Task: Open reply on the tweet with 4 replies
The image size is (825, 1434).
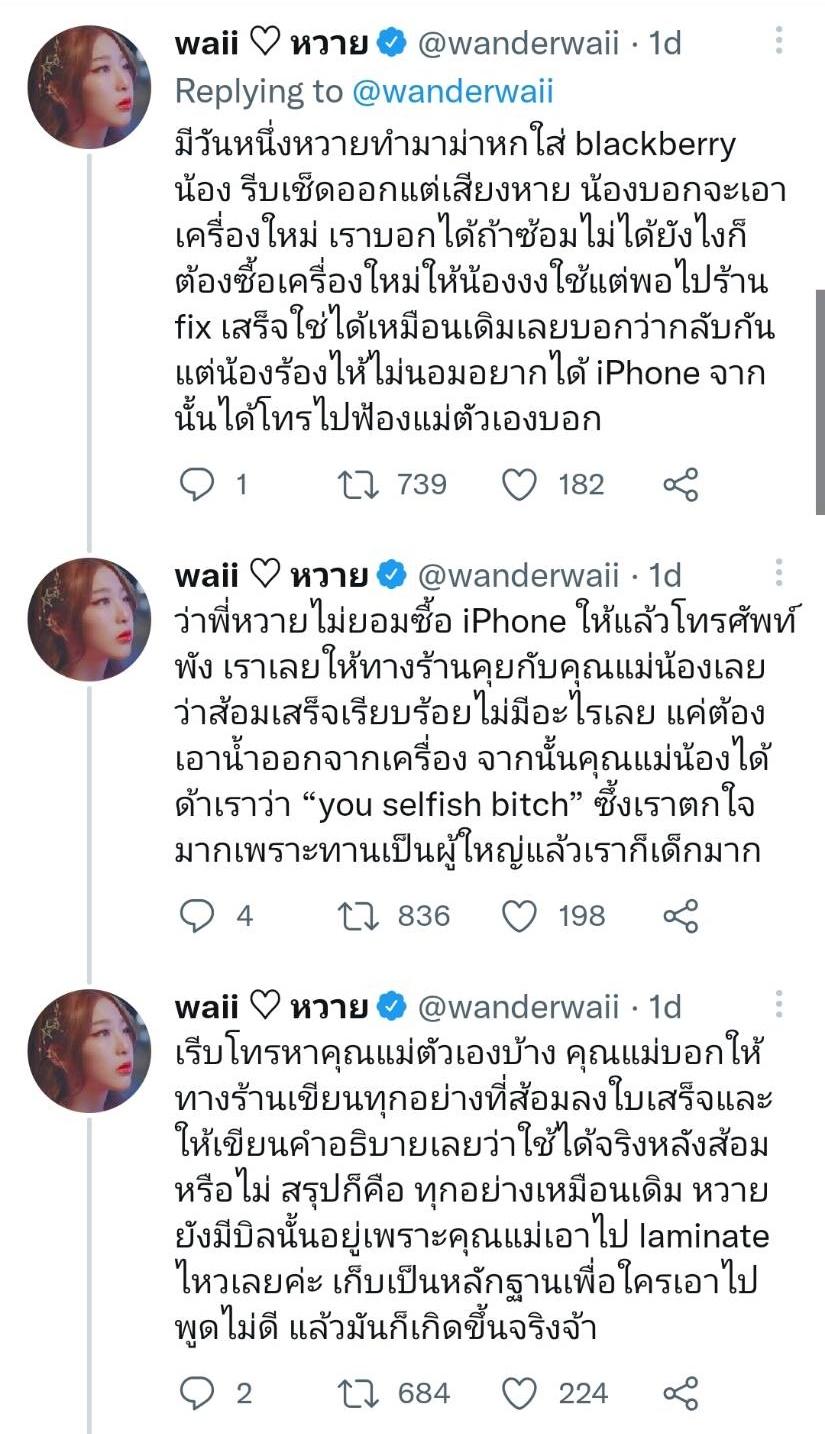Action: [x=197, y=915]
